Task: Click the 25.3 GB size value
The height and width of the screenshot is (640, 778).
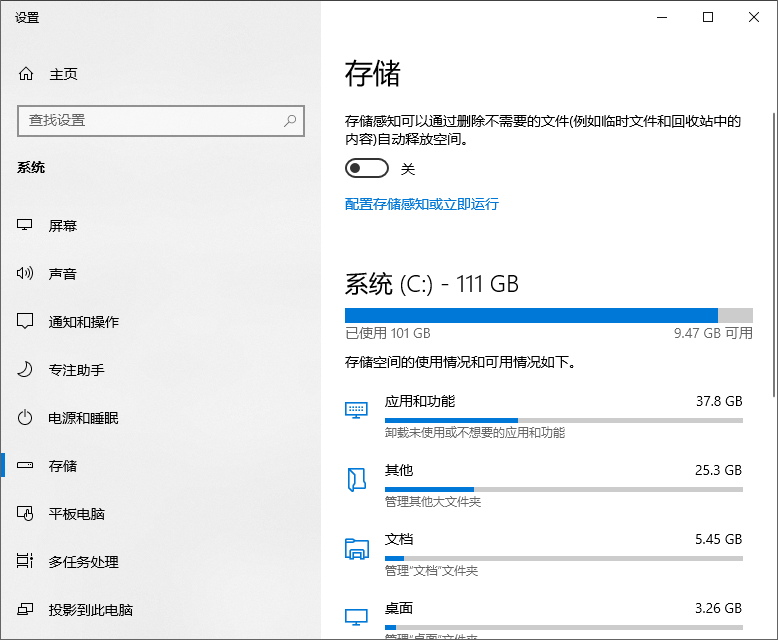Action: tap(718, 470)
